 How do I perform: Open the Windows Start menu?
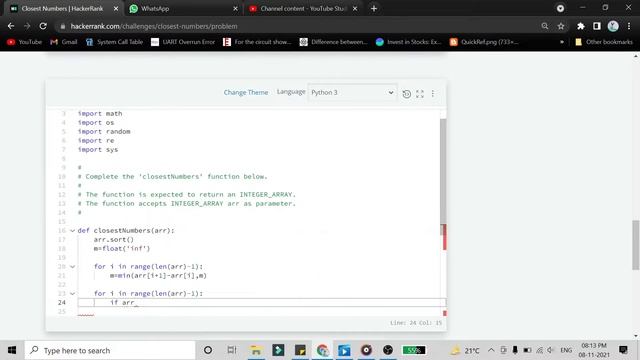pyautogui.click(x=12, y=350)
